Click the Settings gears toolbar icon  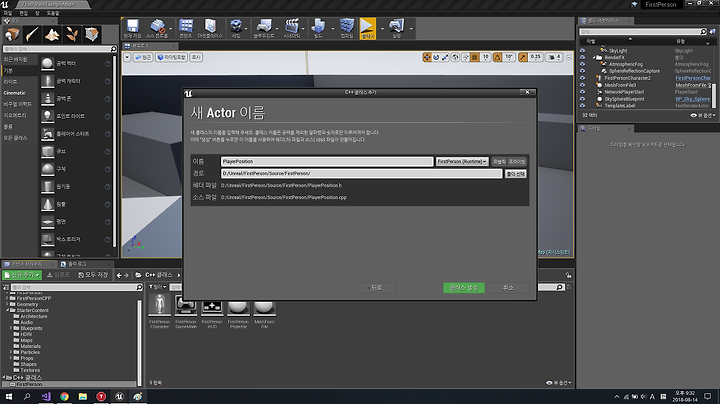point(236,28)
